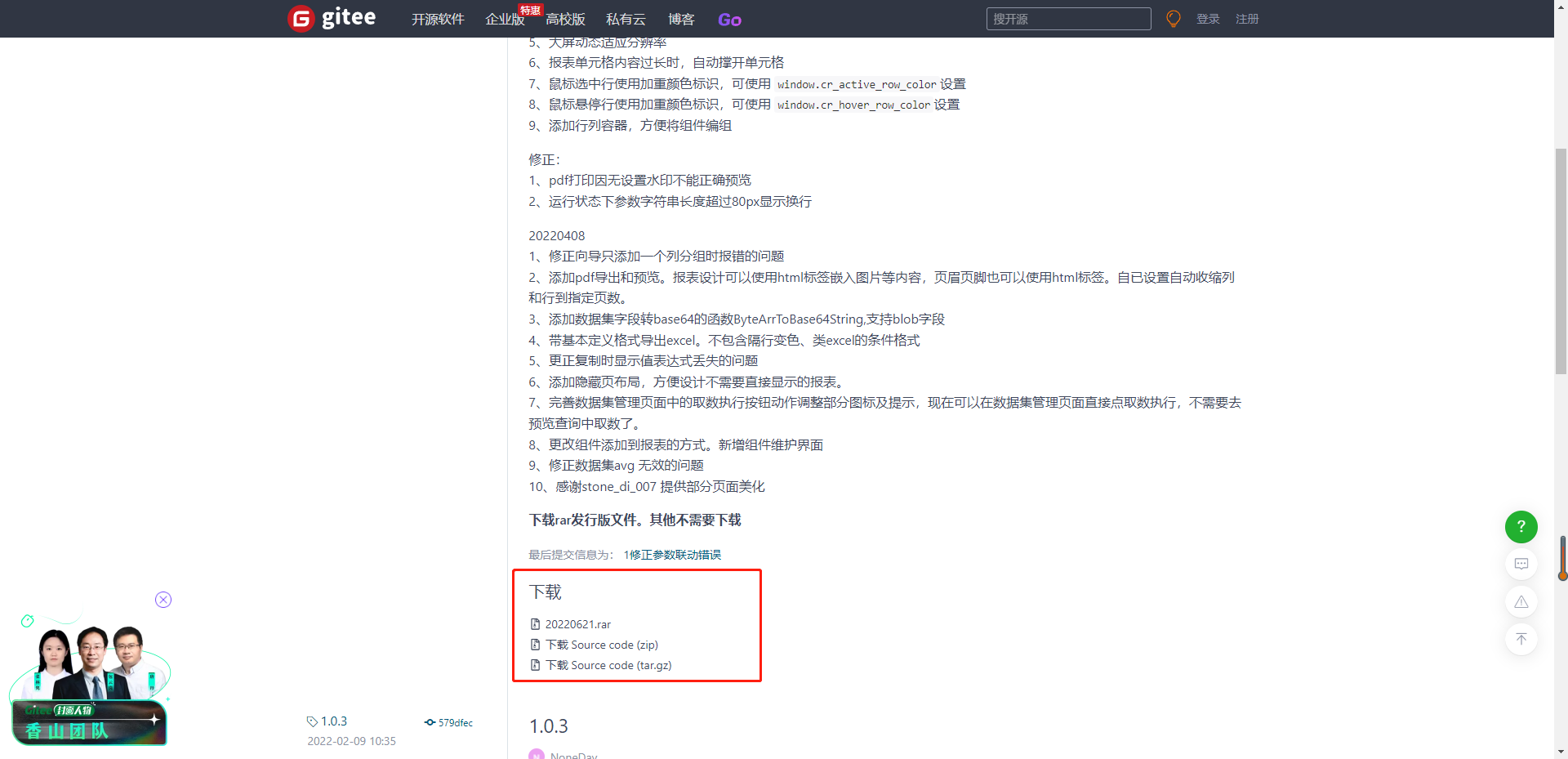The width and height of the screenshot is (1568, 759).
Task: Click the warning triangle report icon
Action: click(x=1521, y=601)
